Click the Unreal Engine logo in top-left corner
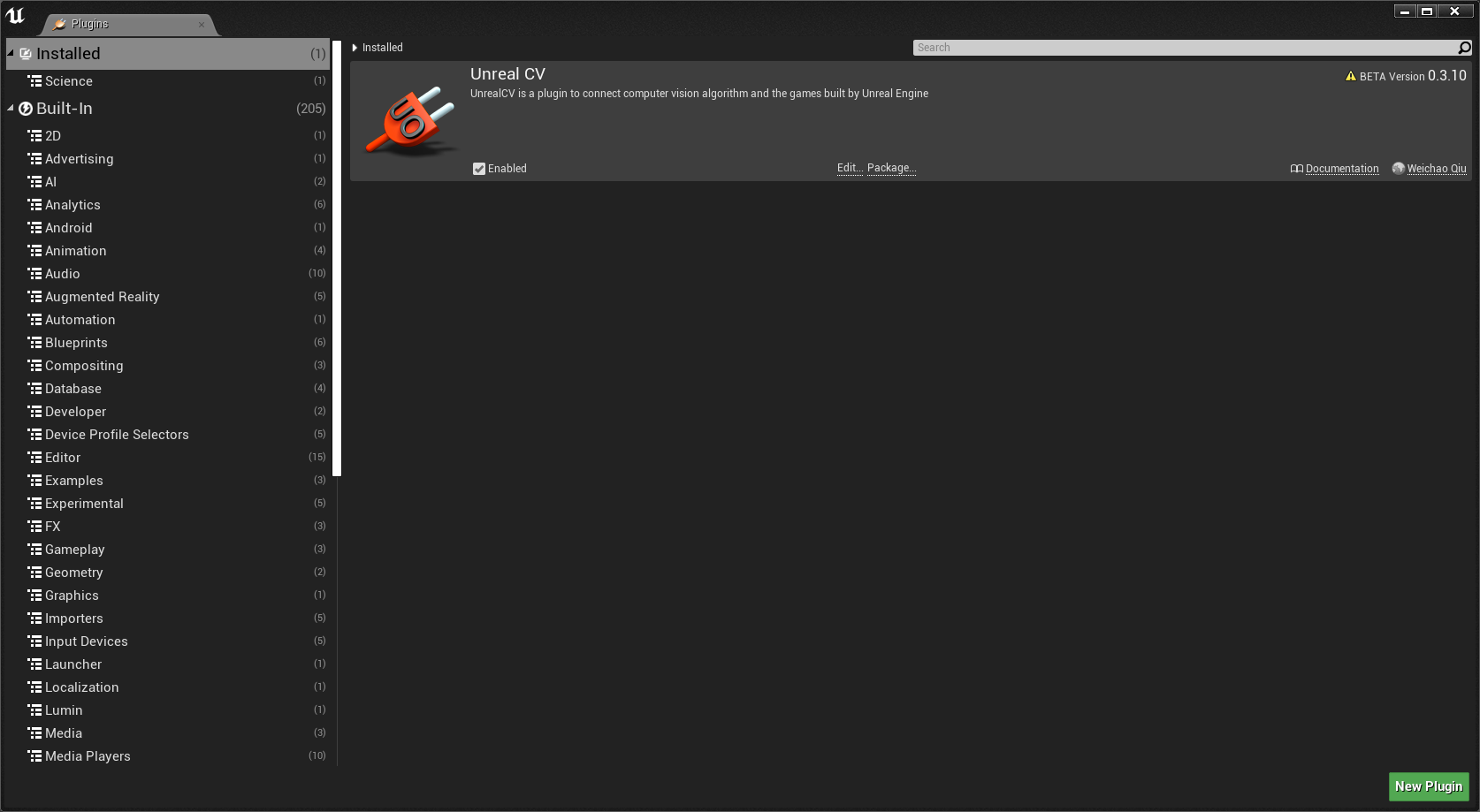 point(16,15)
